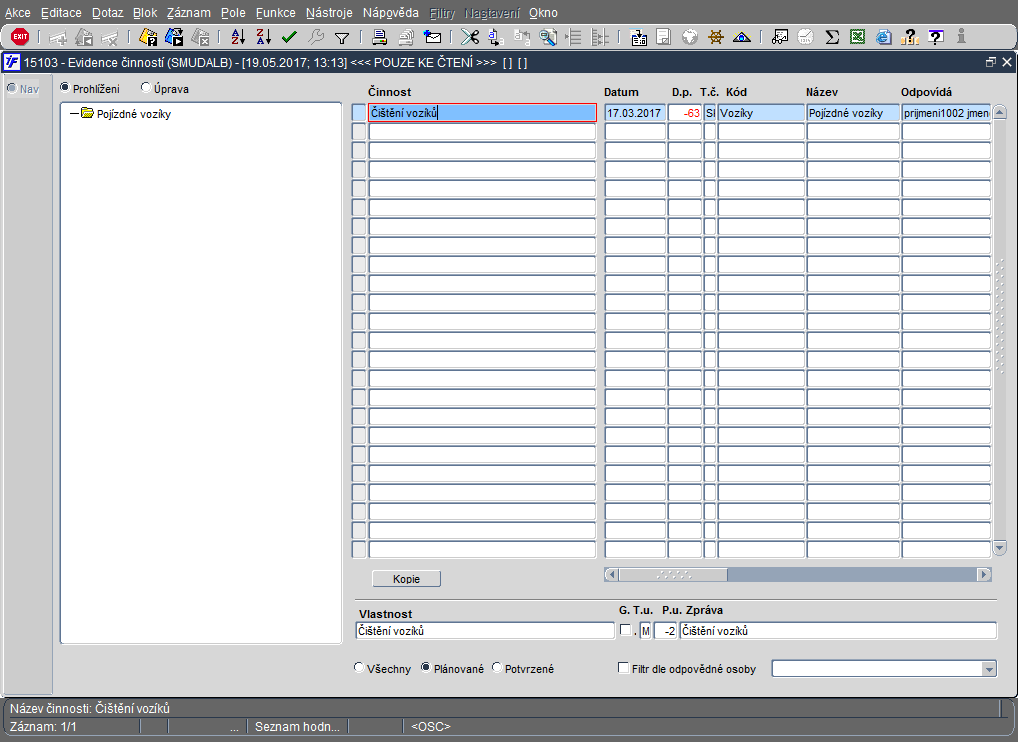Click the filter funnel icon
1018x742 pixels.
[342, 37]
